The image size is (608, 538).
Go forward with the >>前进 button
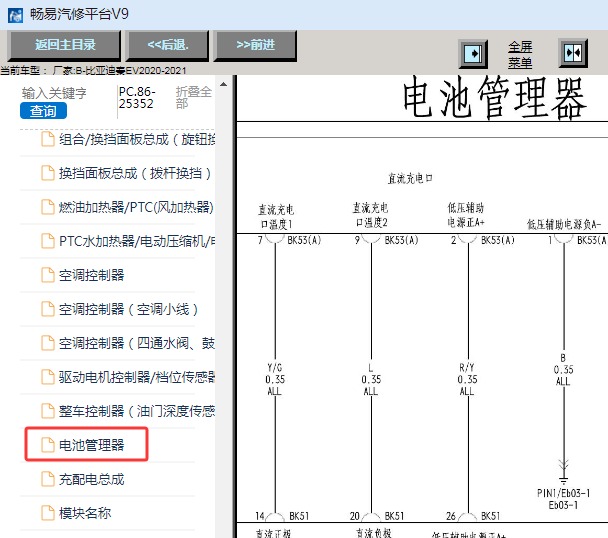click(256, 45)
